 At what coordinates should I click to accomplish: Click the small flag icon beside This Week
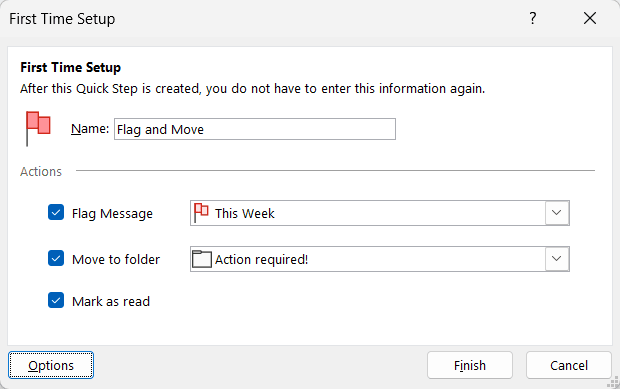(201, 213)
